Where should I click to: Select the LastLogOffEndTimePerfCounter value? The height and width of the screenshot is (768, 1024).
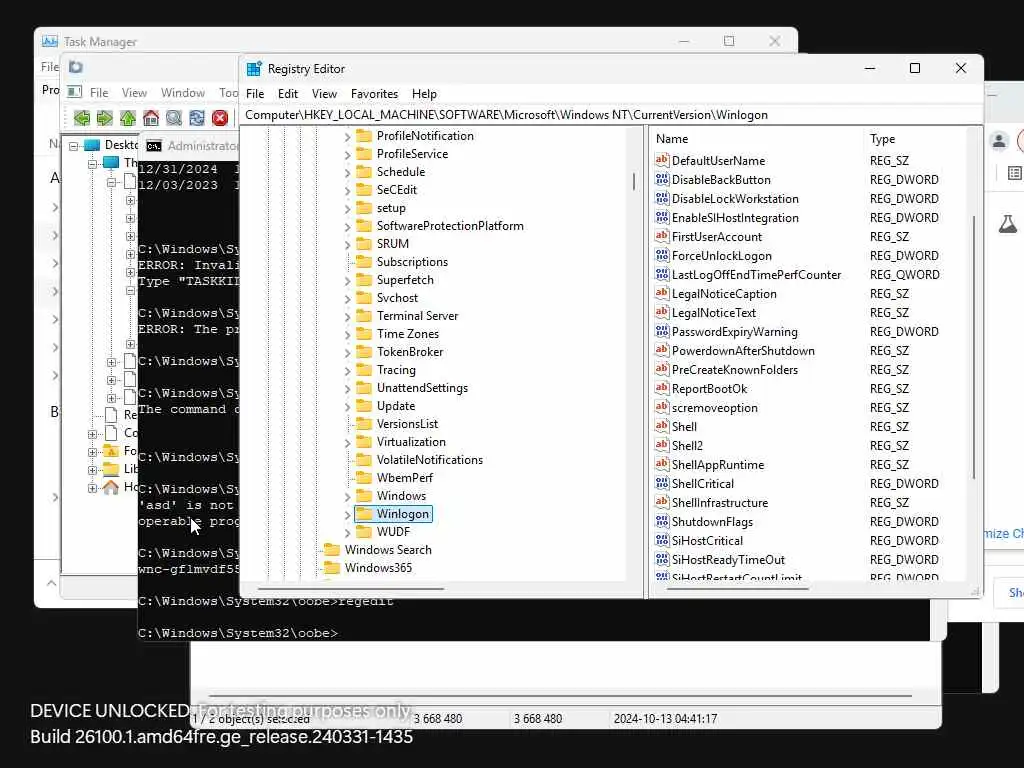tap(756, 275)
